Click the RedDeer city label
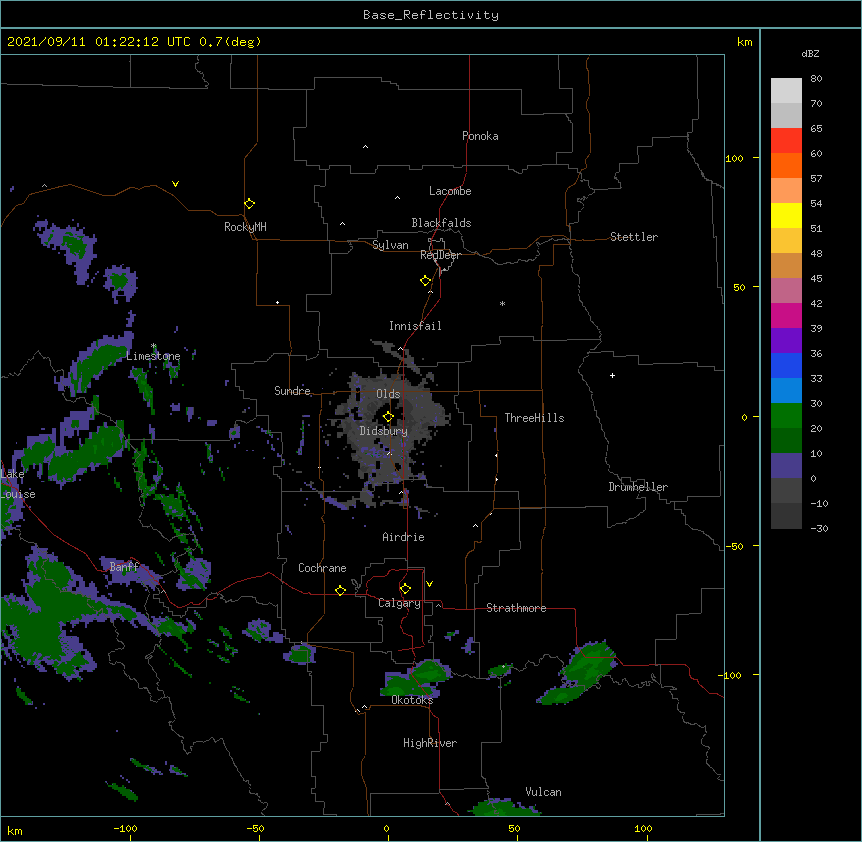The height and width of the screenshot is (842, 862). (x=440, y=255)
